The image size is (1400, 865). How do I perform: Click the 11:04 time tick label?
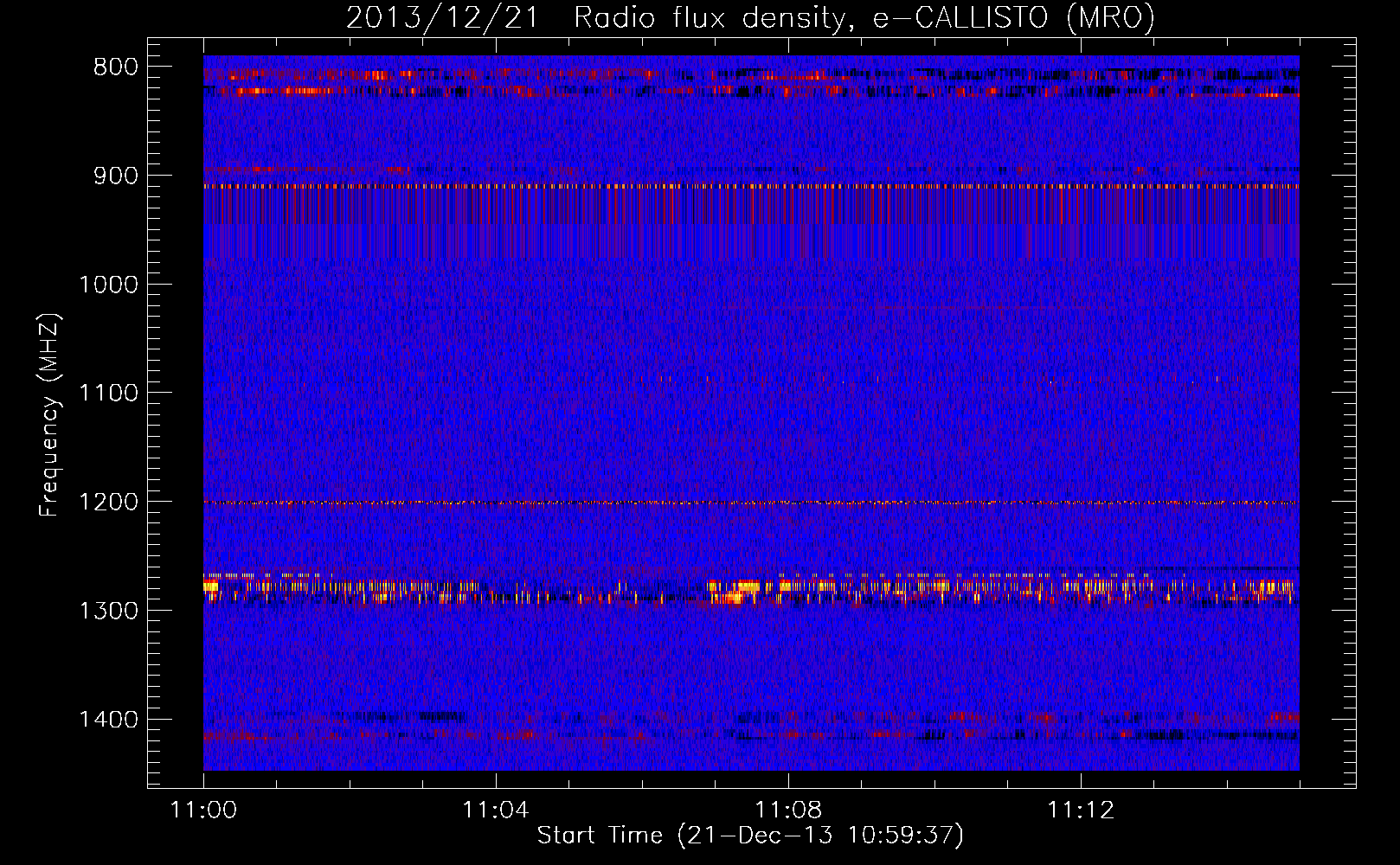click(x=496, y=811)
